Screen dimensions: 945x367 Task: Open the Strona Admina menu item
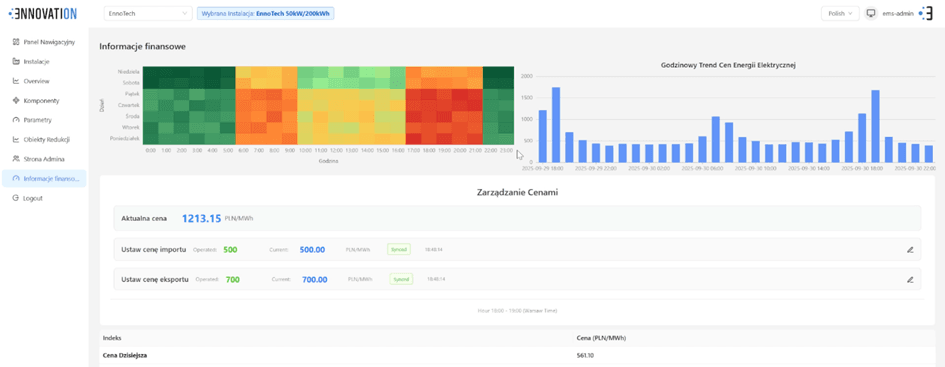[43, 159]
